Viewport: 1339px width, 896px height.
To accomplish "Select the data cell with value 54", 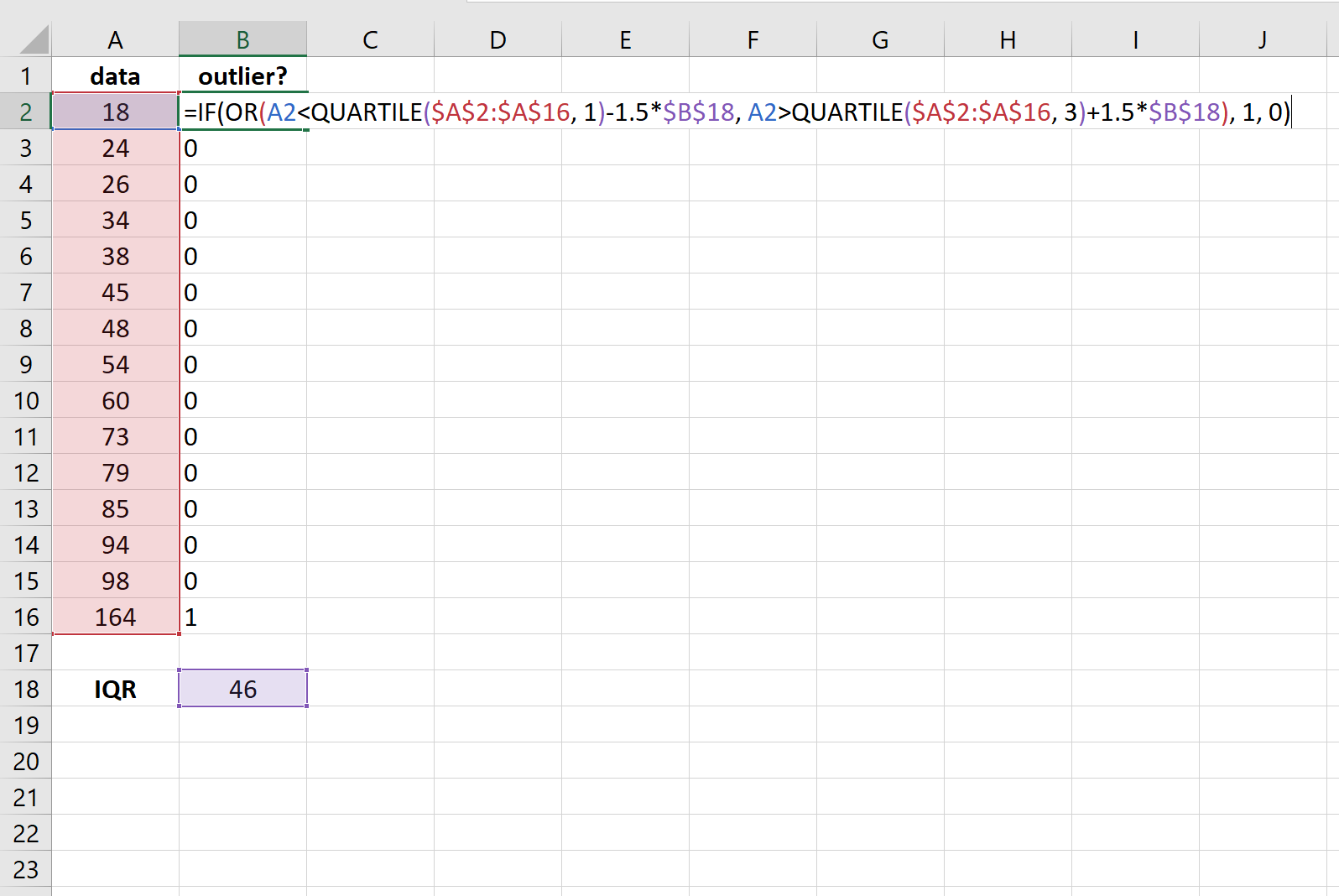I will click(x=115, y=365).
